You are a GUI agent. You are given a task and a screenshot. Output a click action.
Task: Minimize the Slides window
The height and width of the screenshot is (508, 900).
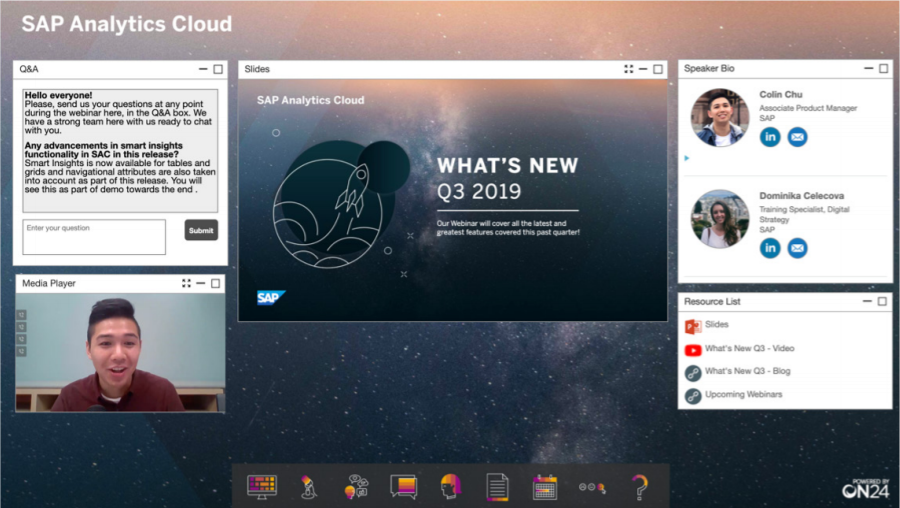point(643,69)
